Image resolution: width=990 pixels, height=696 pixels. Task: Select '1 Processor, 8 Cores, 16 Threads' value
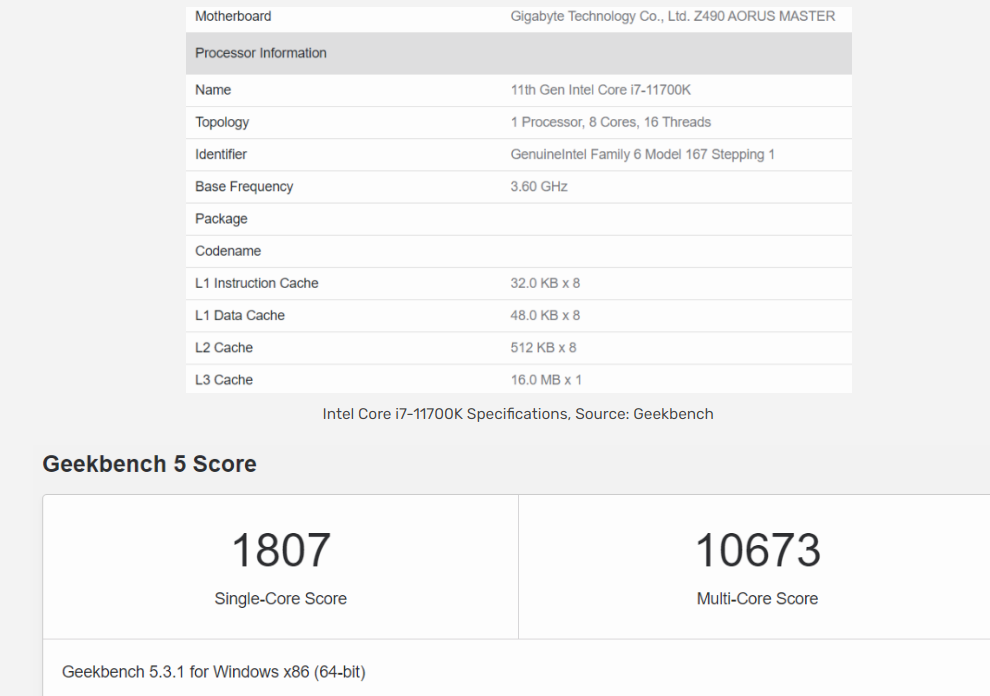[611, 122]
